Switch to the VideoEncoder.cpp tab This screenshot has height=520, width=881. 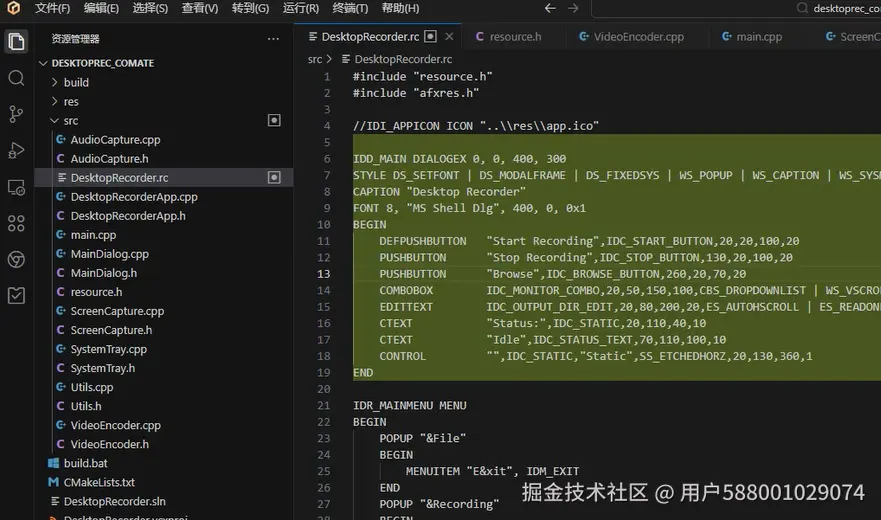point(637,37)
